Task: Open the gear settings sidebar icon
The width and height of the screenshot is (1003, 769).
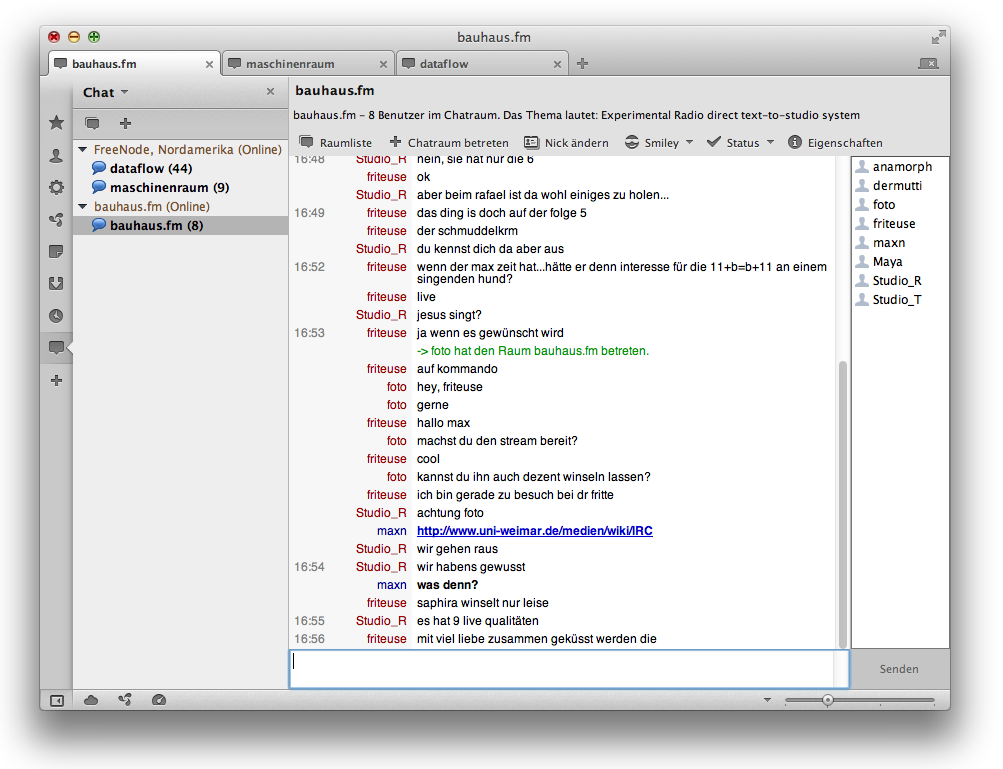Action: [56, 187]
